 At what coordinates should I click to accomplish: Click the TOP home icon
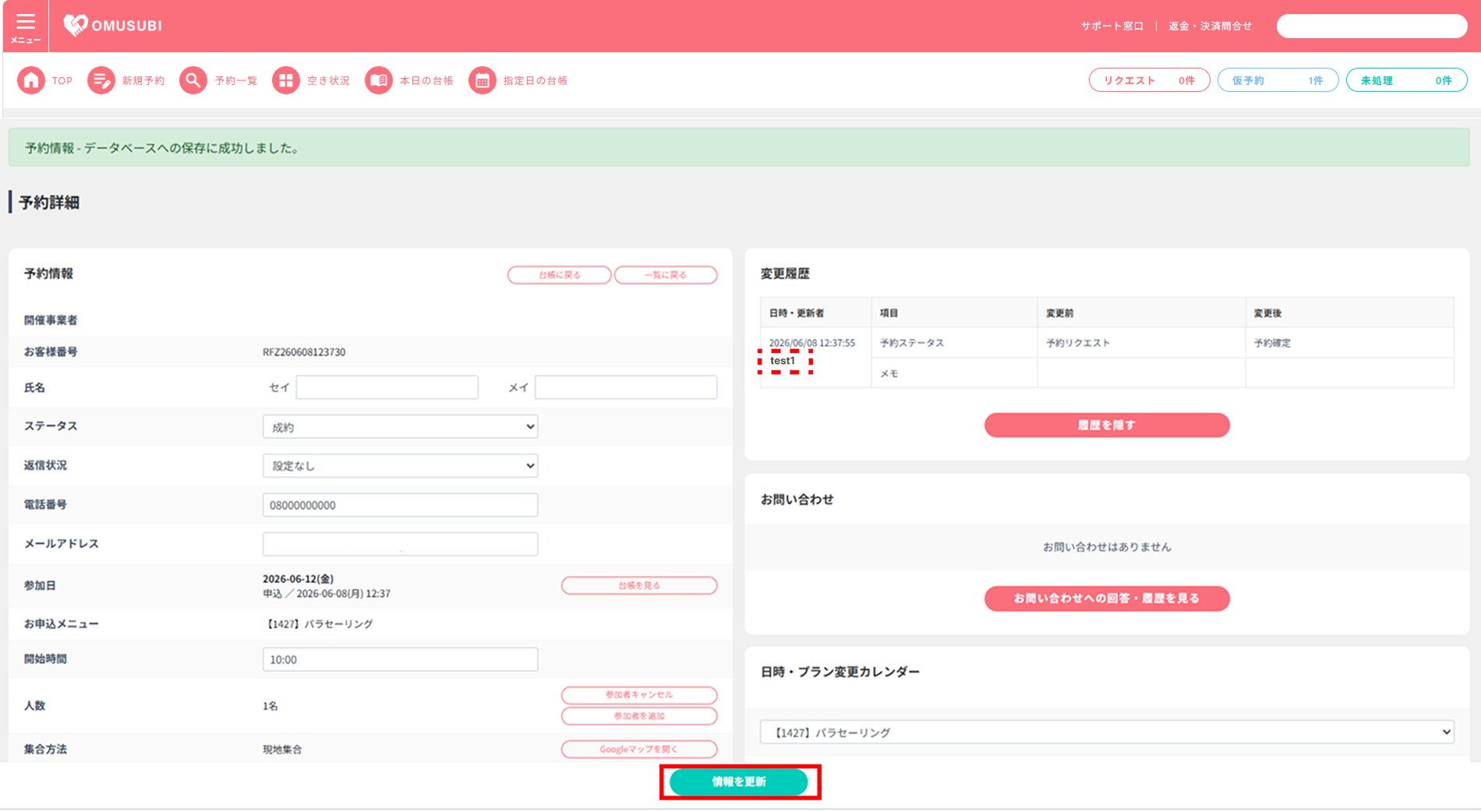31,80
